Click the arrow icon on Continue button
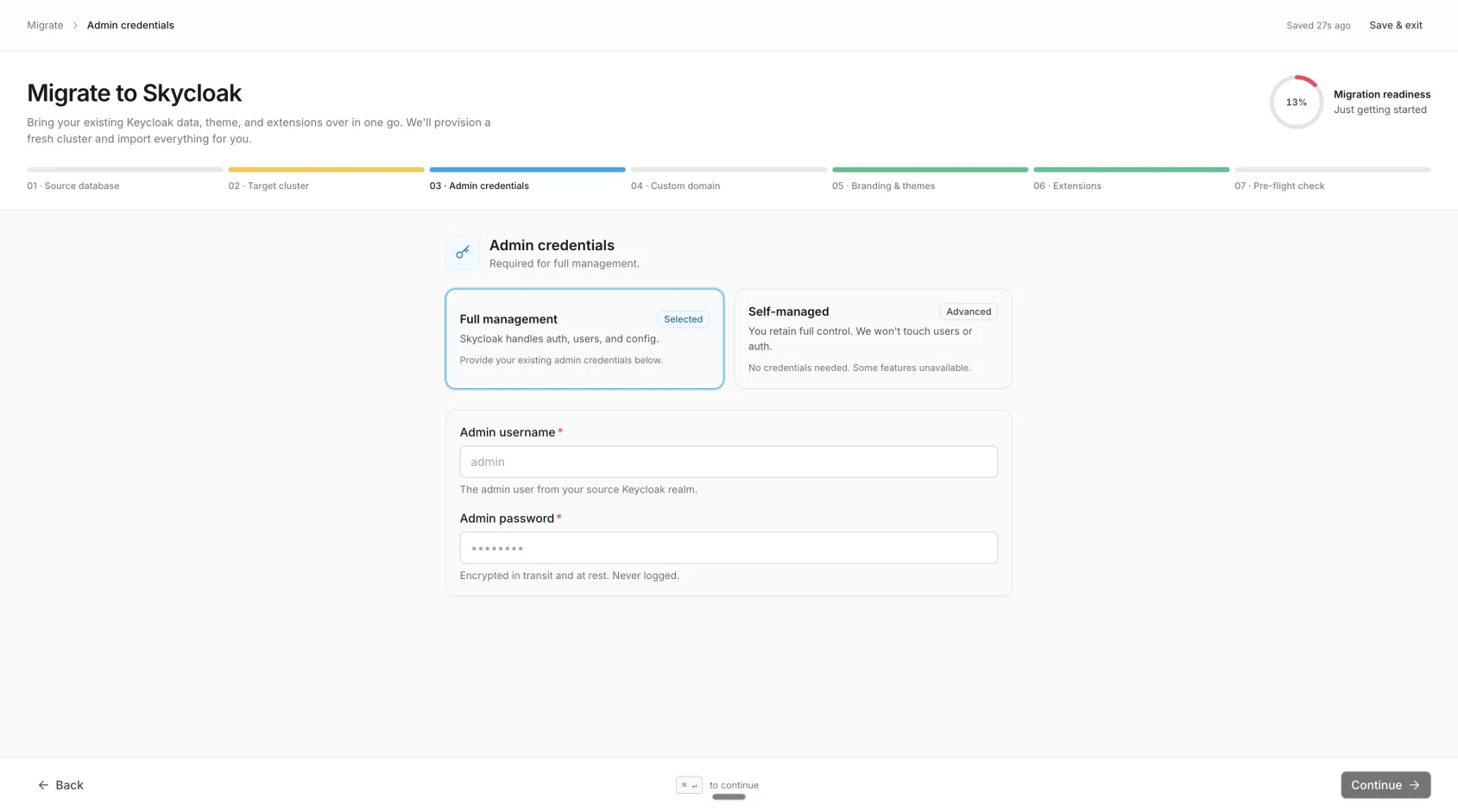Image resolution: width=1458 pixels, height=812 pixels. (1414, 785)
